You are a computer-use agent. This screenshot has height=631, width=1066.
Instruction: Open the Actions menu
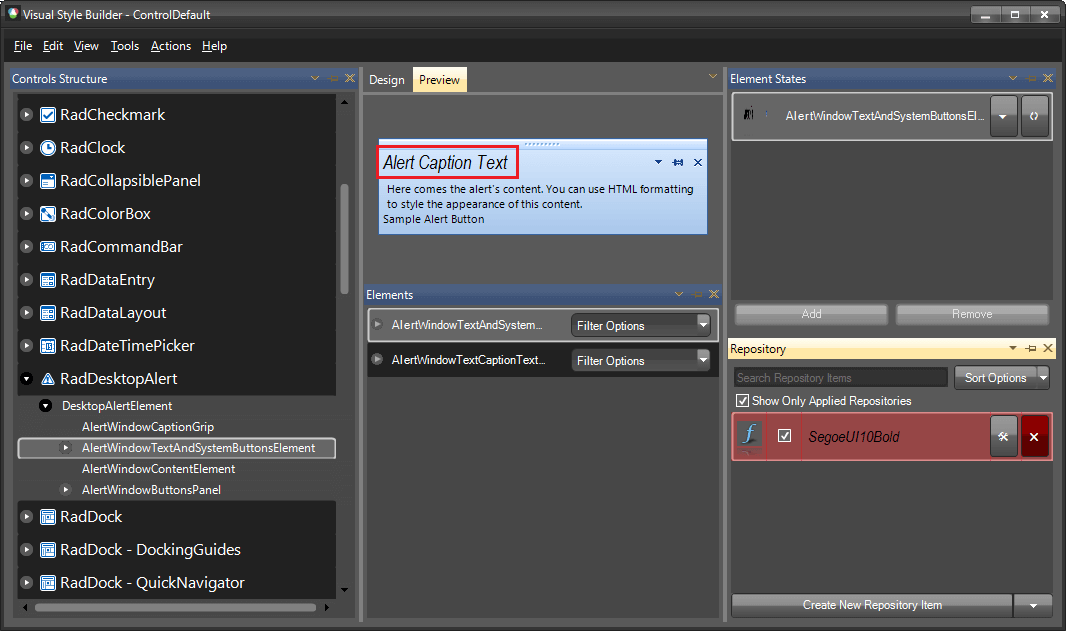pos(170,46)
